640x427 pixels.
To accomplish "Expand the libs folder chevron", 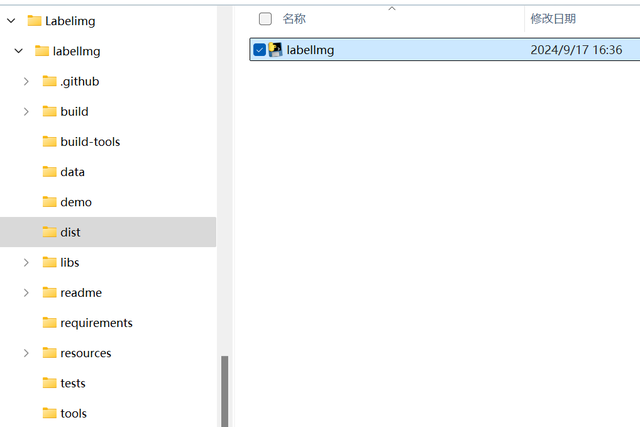I will 26,262.
